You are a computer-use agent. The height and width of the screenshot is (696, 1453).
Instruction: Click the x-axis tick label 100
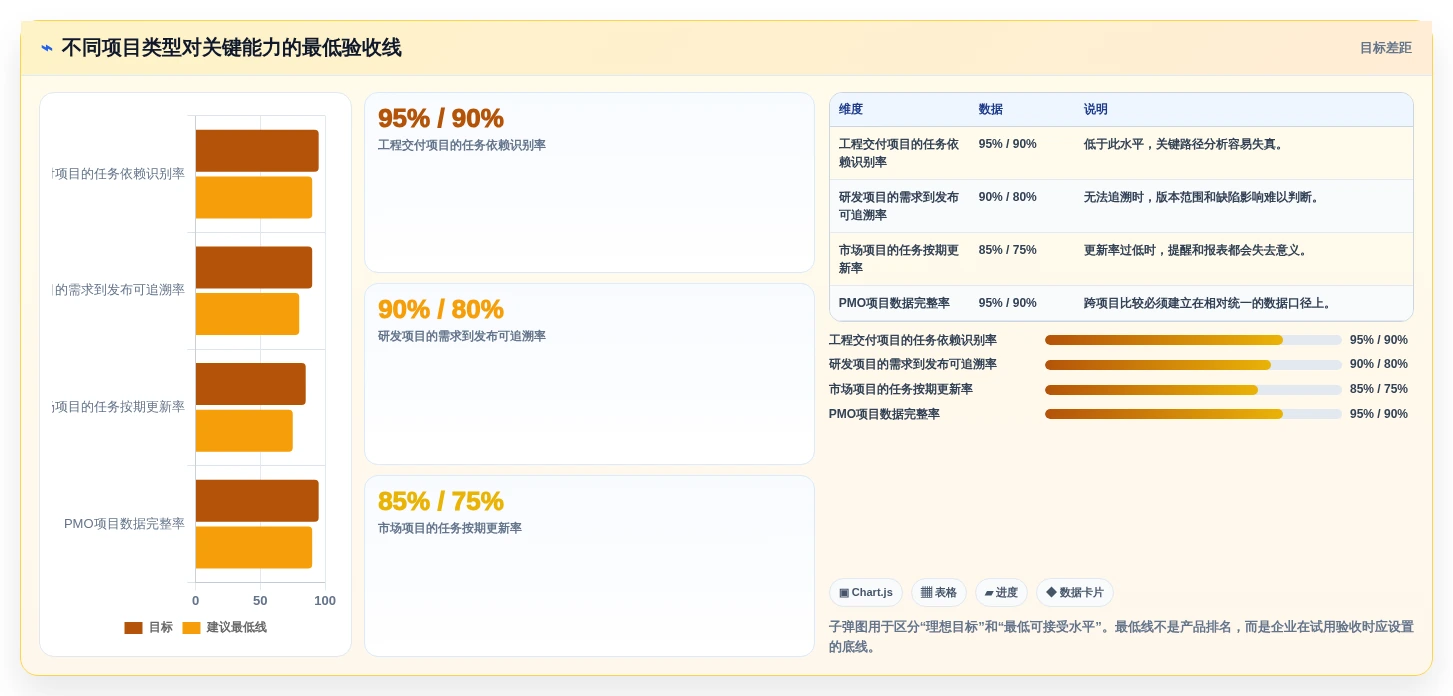pyautogui.click(x=325, y=601)
